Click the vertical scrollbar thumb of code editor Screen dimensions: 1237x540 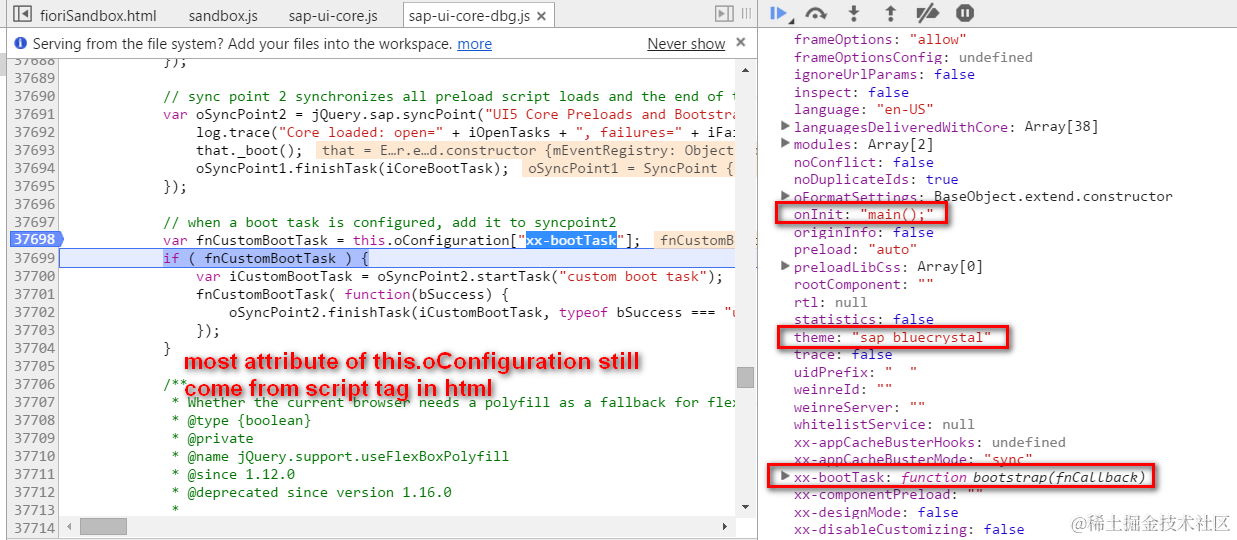745,377
